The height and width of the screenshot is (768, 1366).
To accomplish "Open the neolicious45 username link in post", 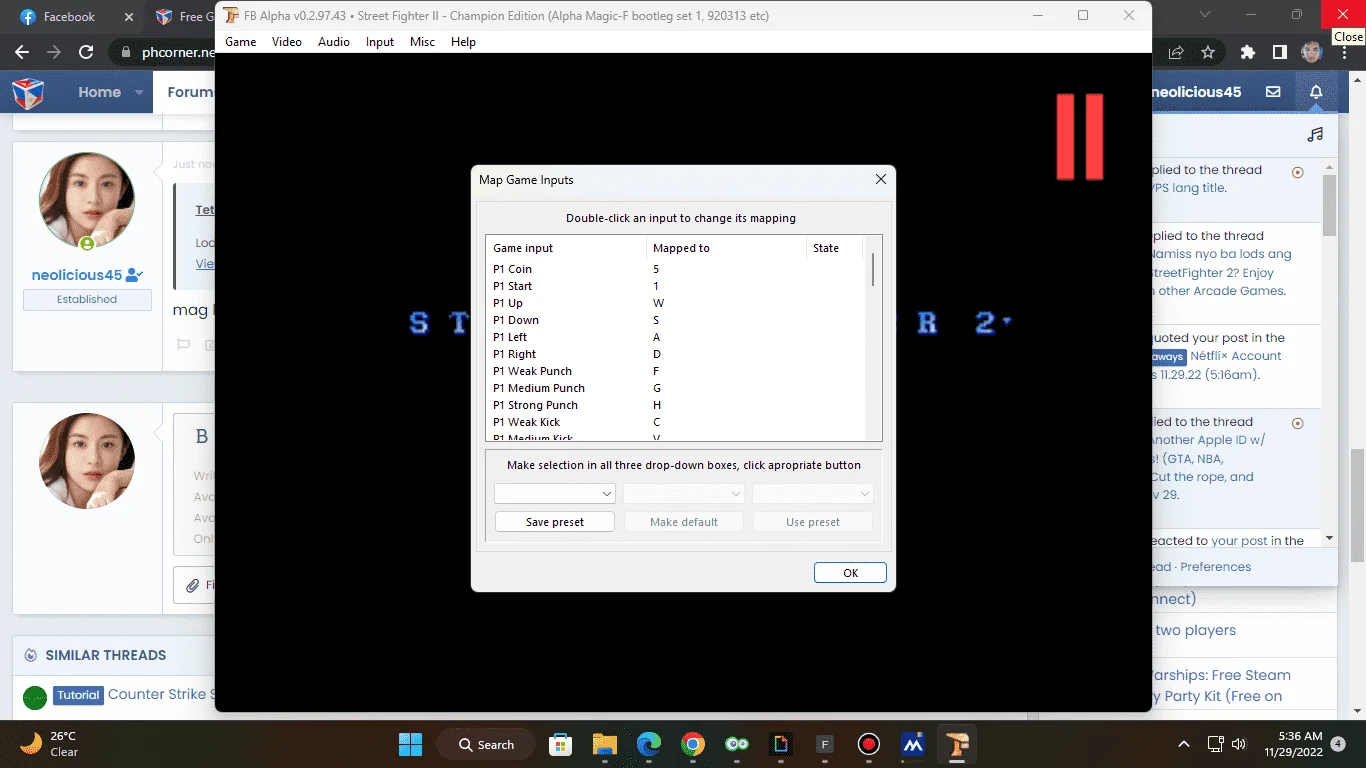I will click(77, 275).
